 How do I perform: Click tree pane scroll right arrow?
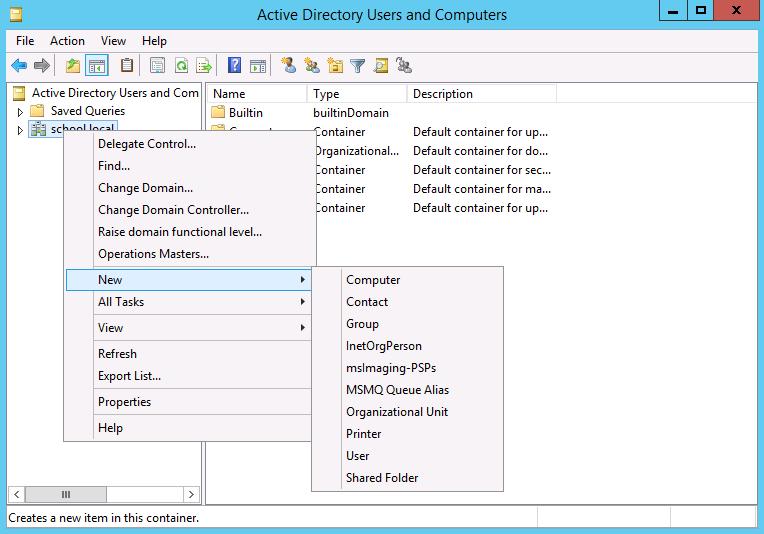coord(191,495)
